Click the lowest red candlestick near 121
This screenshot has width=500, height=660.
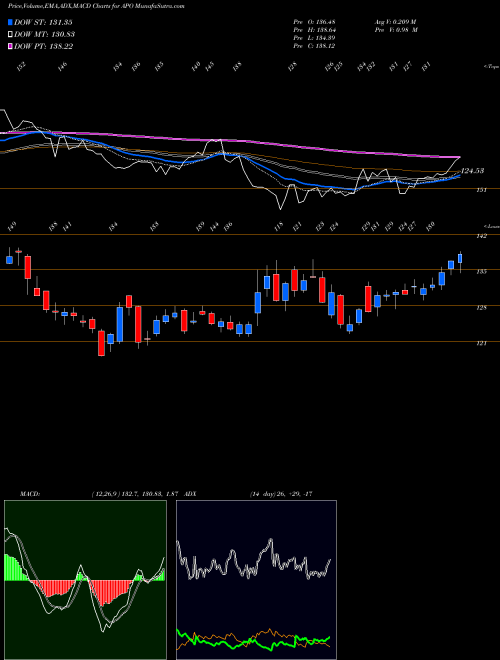[x=101, y=343]
